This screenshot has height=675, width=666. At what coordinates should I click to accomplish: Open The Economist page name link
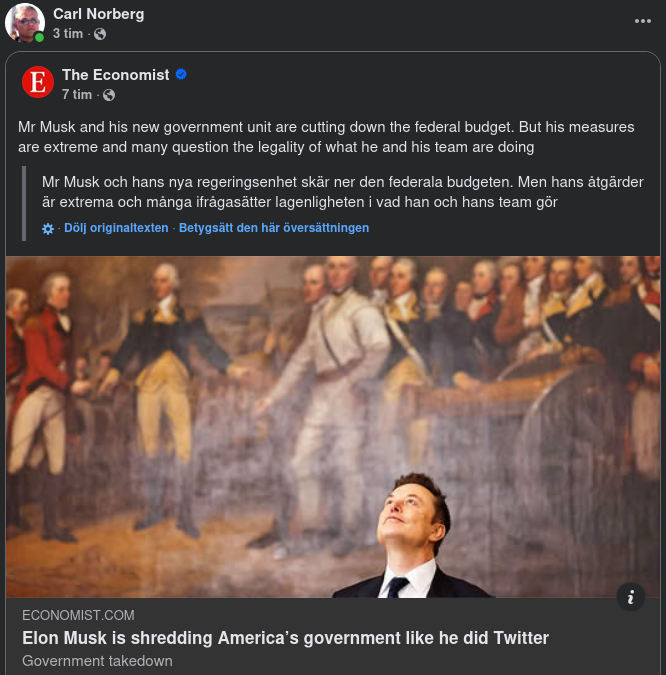(x=115, y=75)
